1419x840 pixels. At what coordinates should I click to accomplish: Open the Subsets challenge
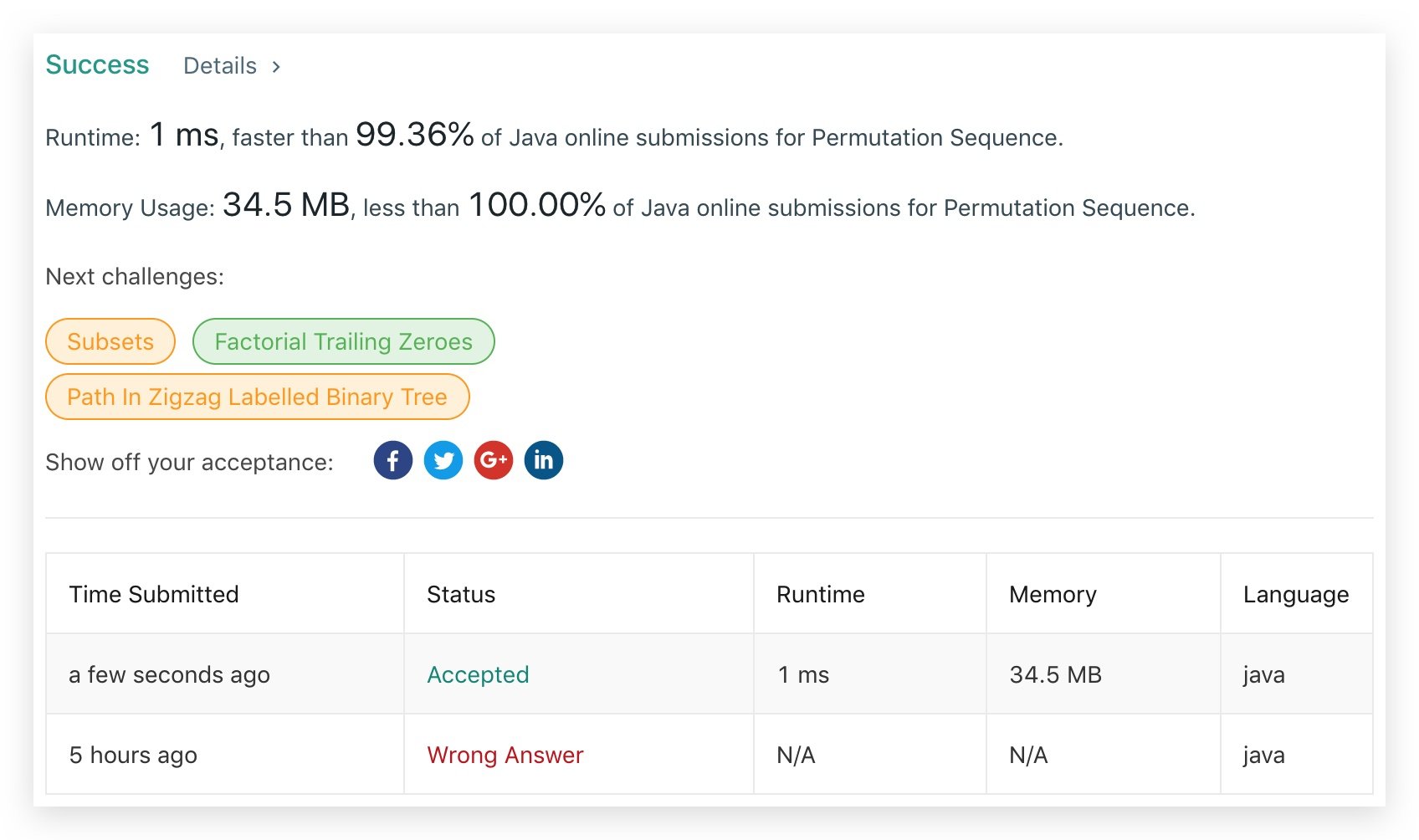[x=110, y=341]
